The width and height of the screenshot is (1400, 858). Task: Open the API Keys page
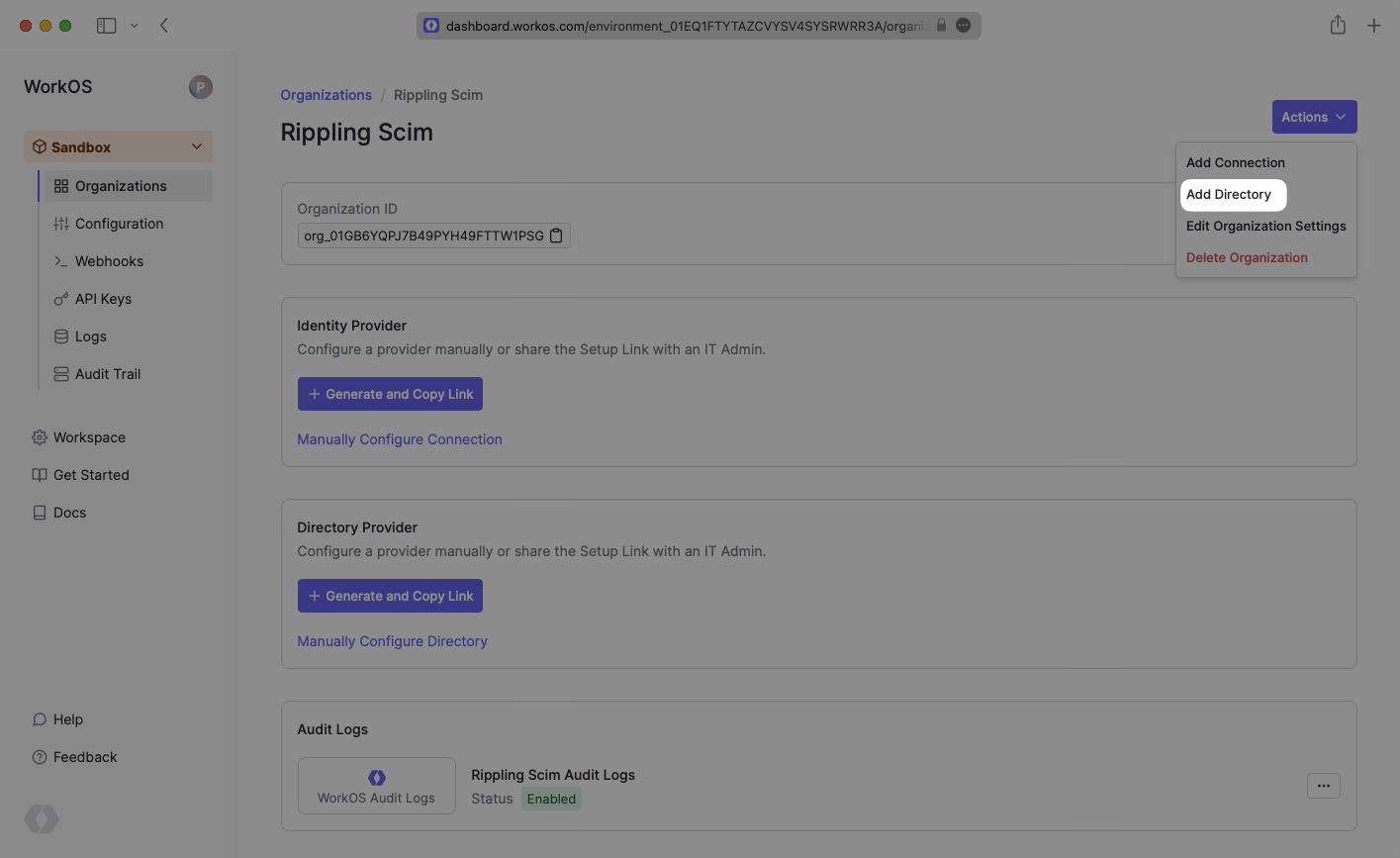pos(103,299)
